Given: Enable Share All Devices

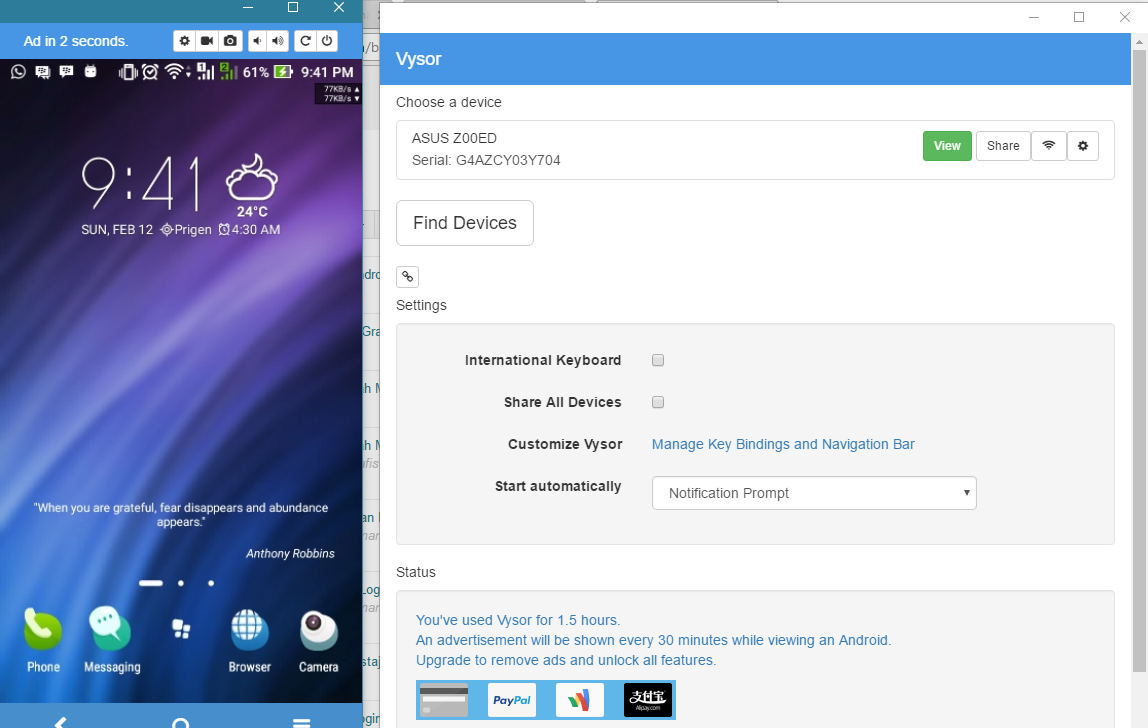Looking at the screenshot, I should (x=657, y=402).
